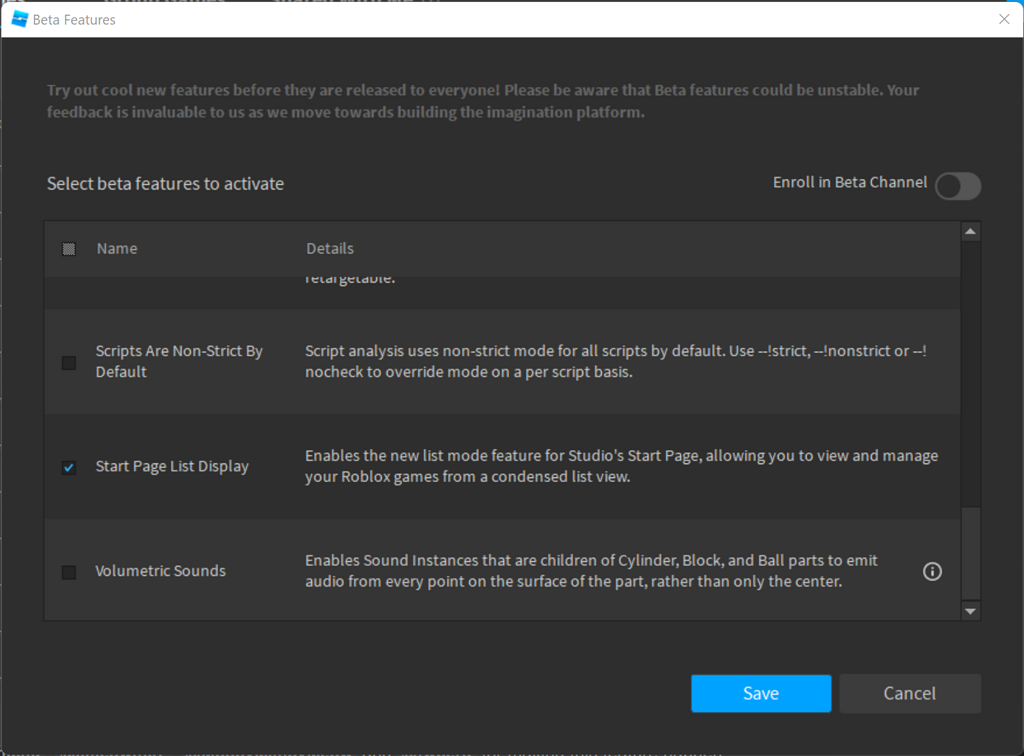Click the scrollbar up arrow

(x=970, y=231)
